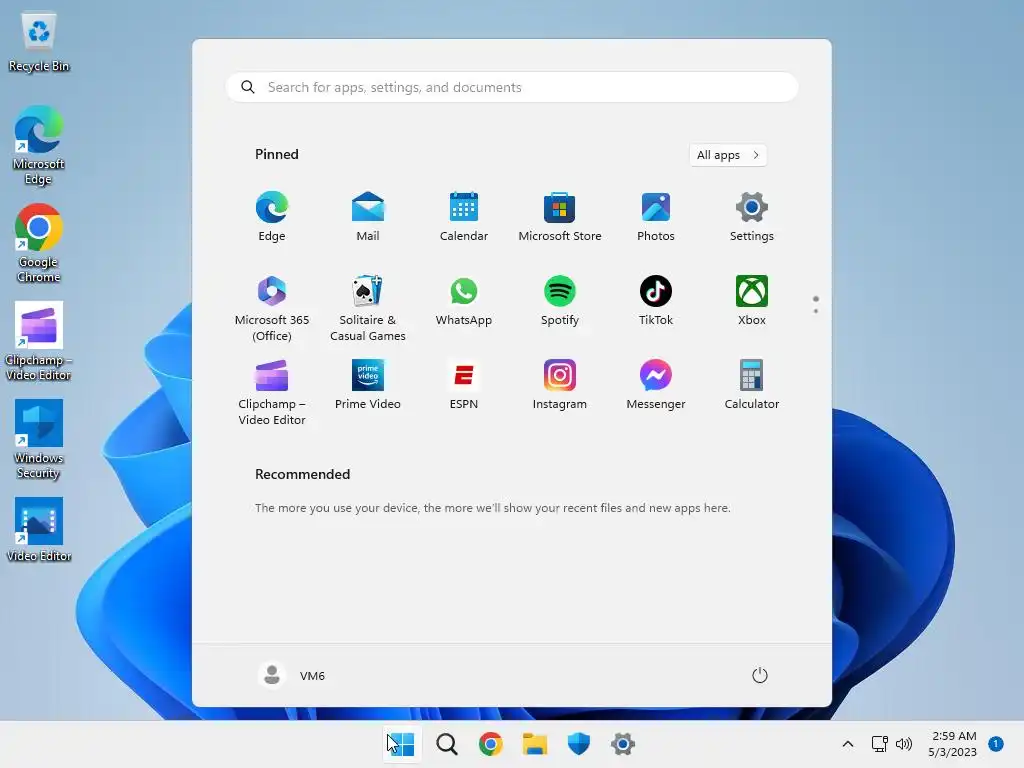The height and width of the screenshot is (768, 1024).
Task: Open the clock showing 2:59 AM
Action: (953, 744)
